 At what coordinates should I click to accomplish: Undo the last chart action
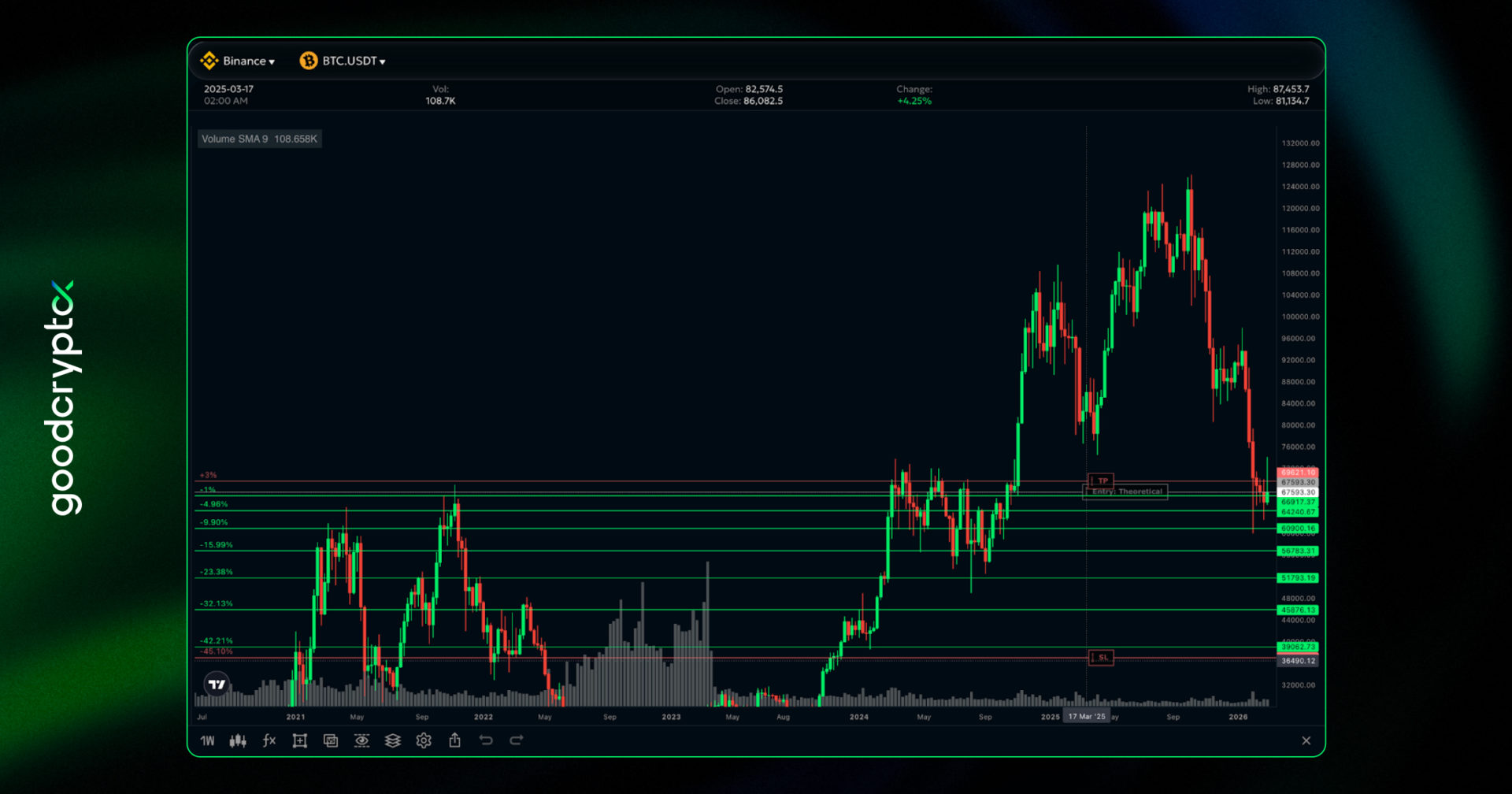point(486,740)
